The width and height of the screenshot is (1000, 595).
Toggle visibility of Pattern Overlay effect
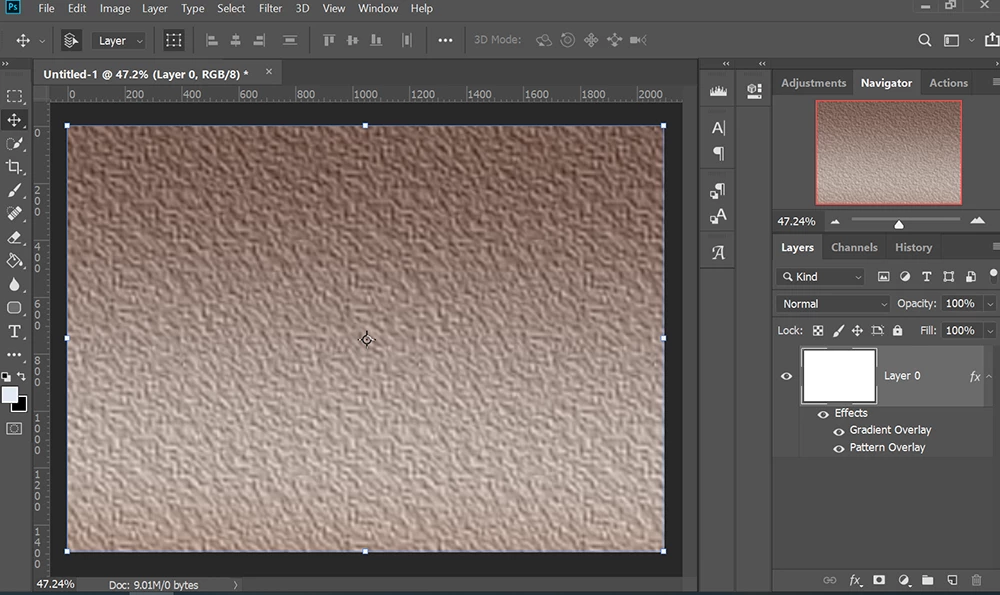(839, 448)
